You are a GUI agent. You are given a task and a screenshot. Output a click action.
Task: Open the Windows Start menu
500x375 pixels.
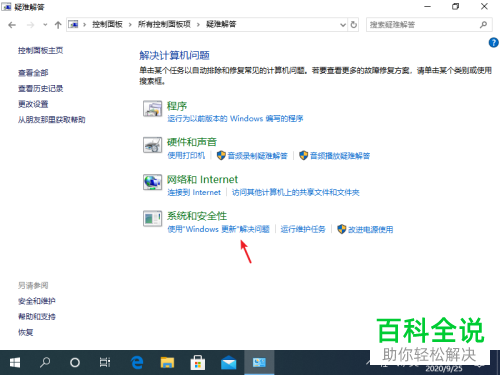[x=15, y=362]
